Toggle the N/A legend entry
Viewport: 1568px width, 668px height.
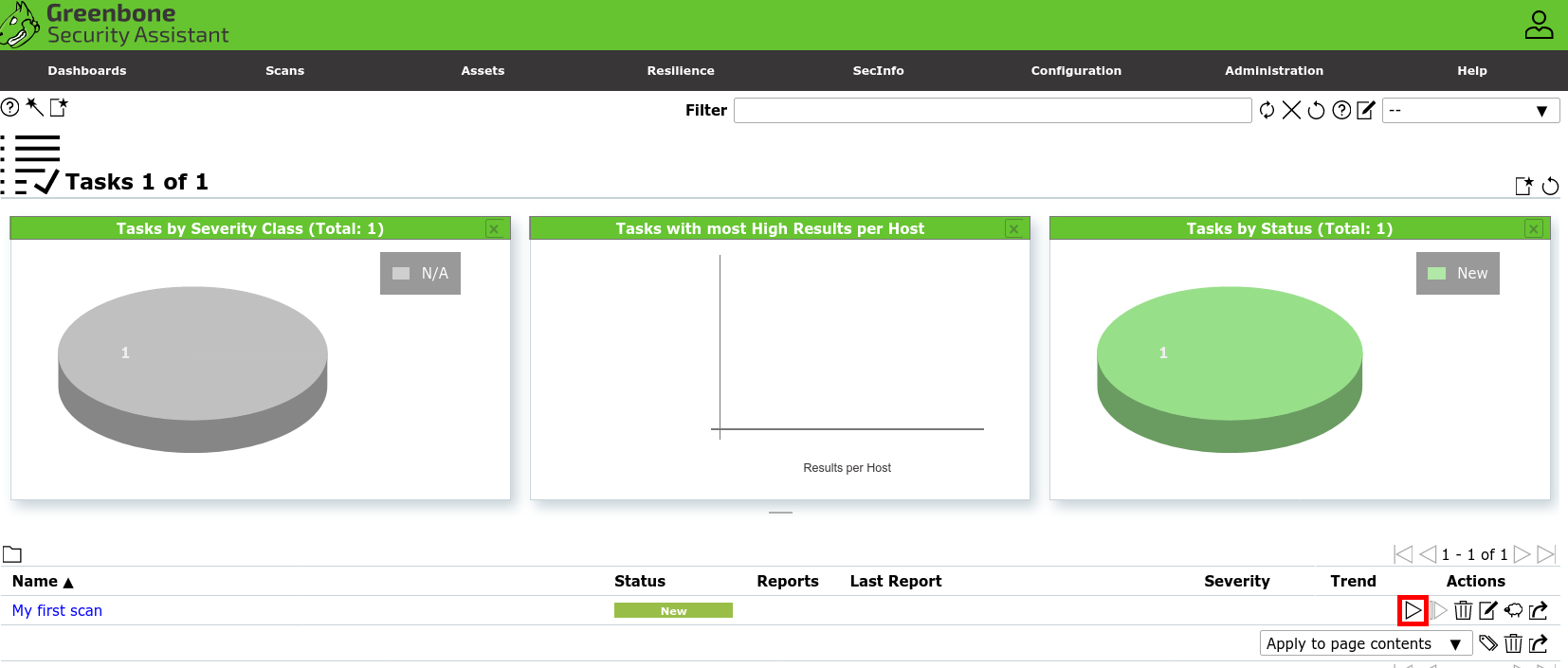[x=421, y=273]
